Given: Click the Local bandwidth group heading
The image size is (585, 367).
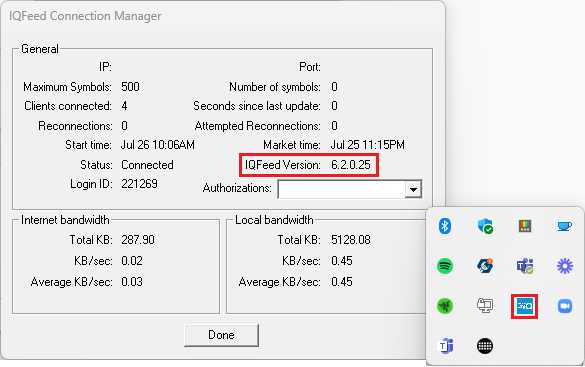Looking at the screenshot, I should pos(274,220).
